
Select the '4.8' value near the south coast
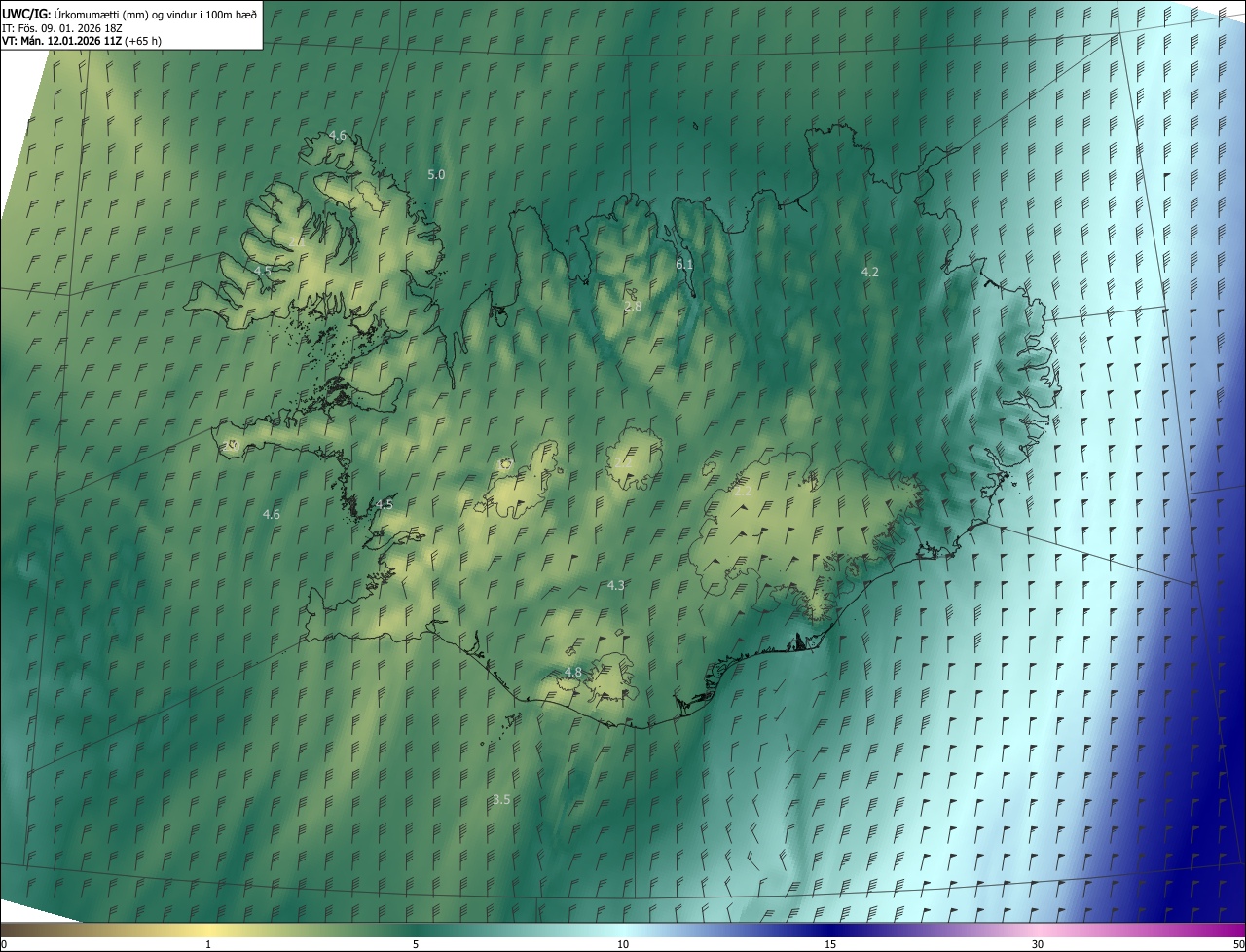[x=573, y=673]
